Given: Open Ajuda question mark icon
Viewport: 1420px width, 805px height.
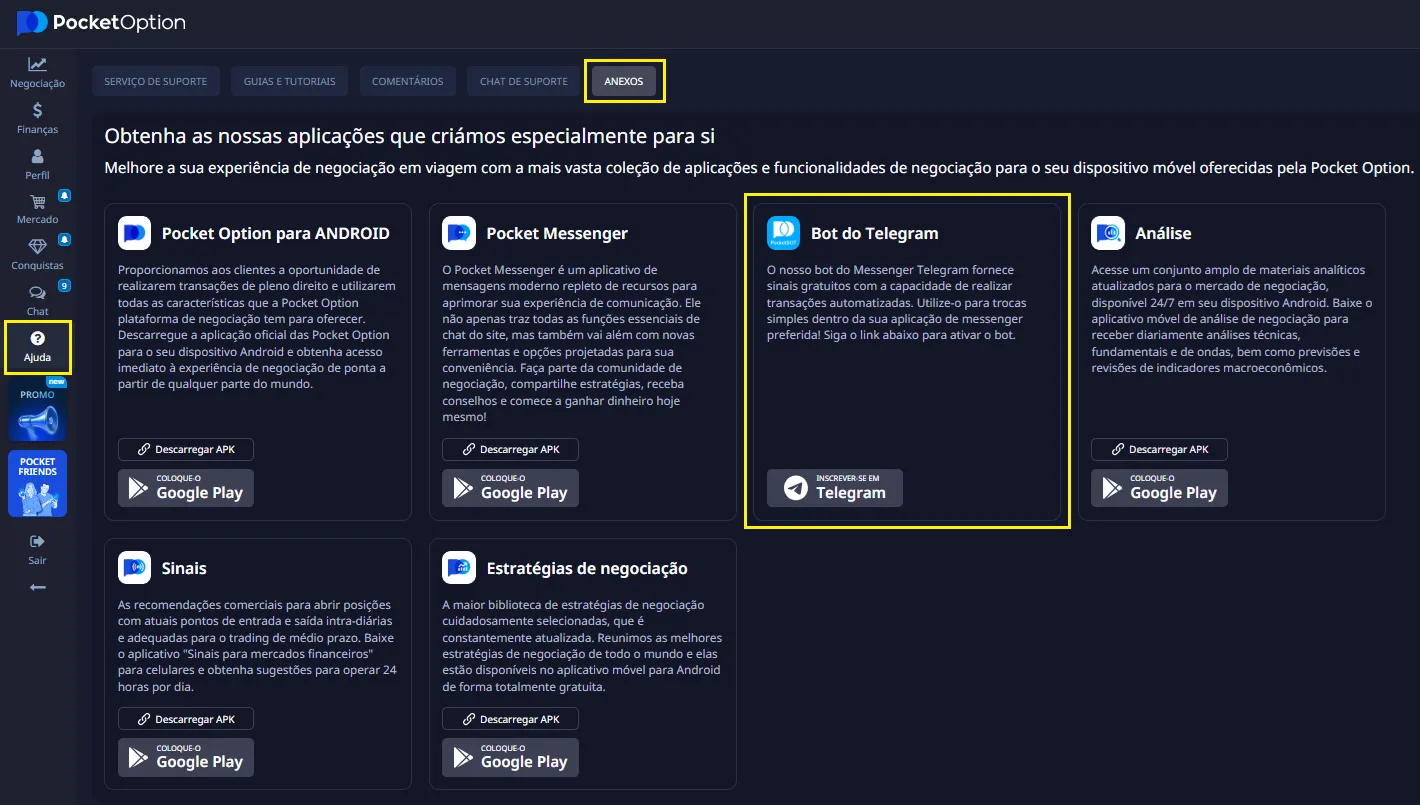Looking at the screenshot, I should 37,339.
